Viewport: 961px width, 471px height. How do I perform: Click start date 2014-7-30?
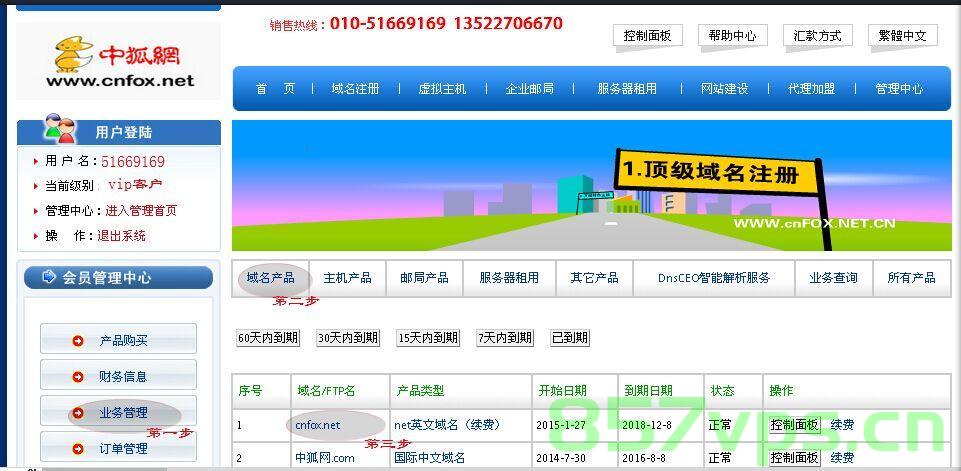tap(563, 458)
